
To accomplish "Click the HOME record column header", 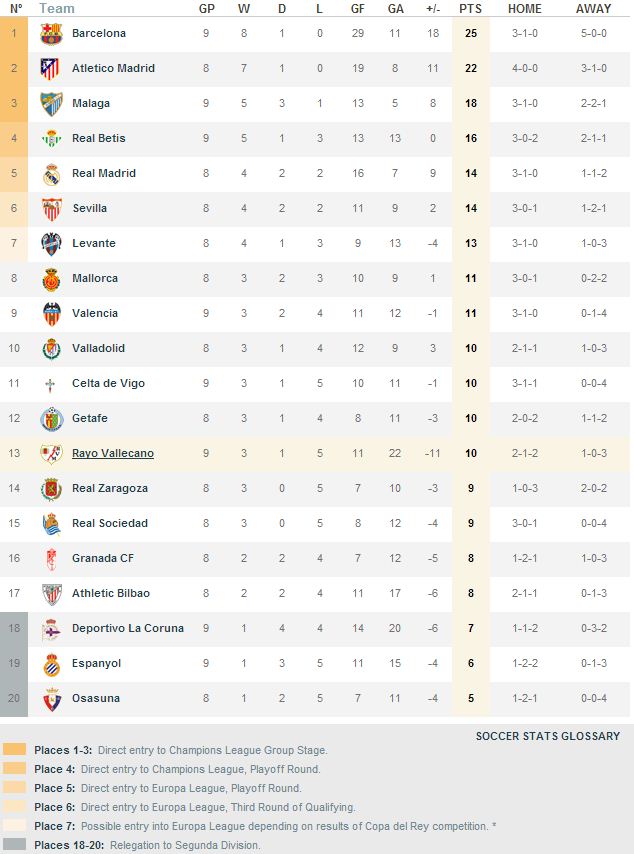I will point(525,9).
